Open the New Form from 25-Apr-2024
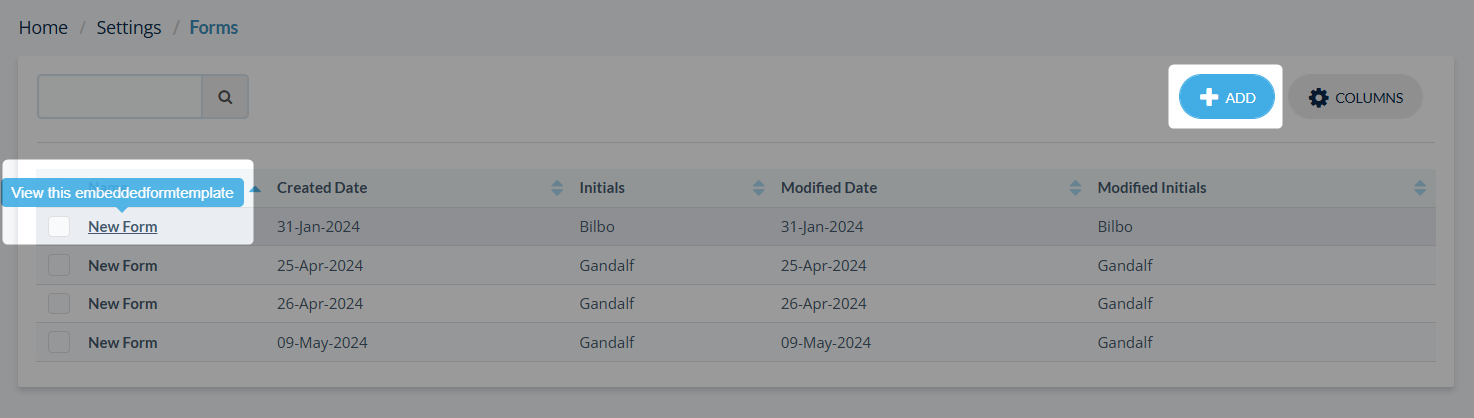This screenshot has width=1474, height=418. [122, 265]
